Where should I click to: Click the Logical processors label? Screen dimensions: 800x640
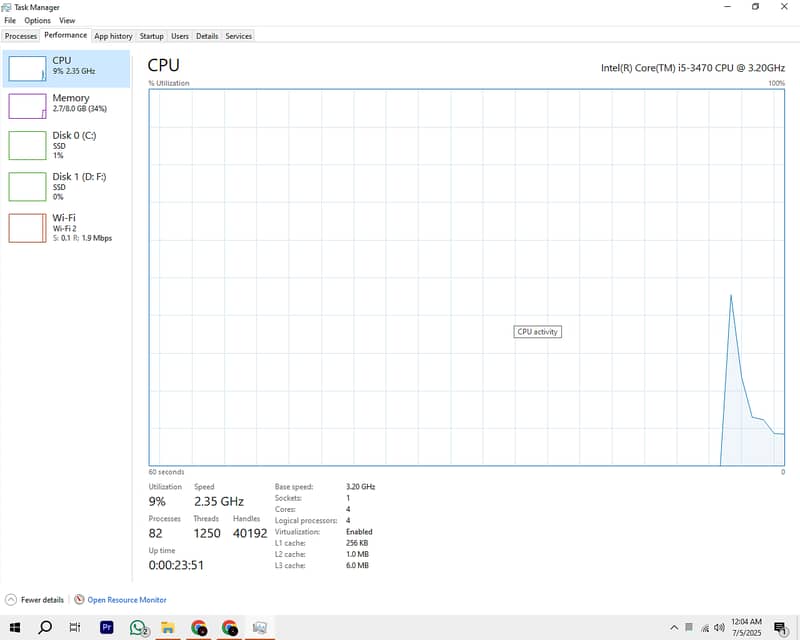point(306,521)
